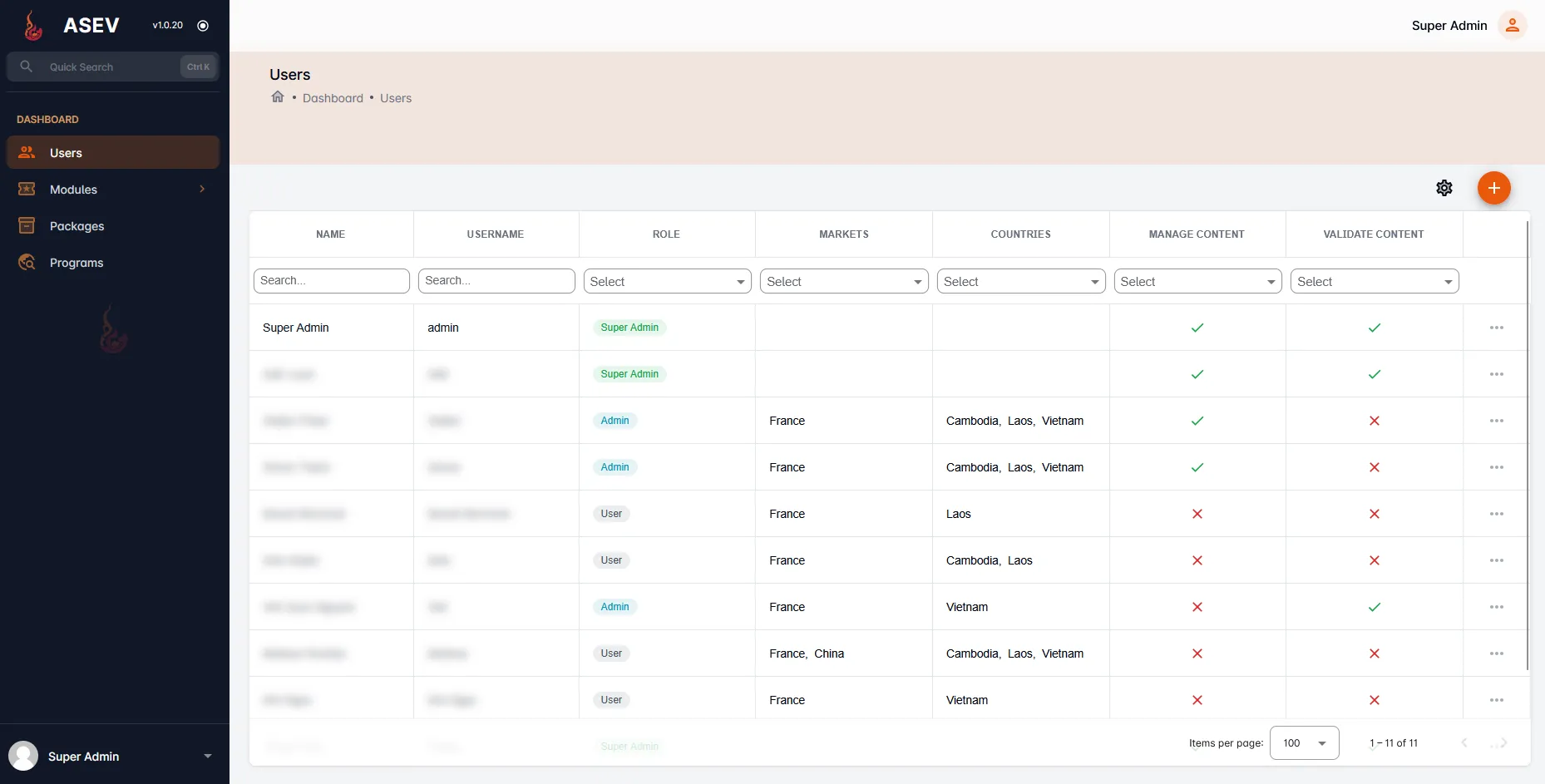Click the Super Admin role badge for admin
Screen dimensions: 1545x784
[629, 328]
